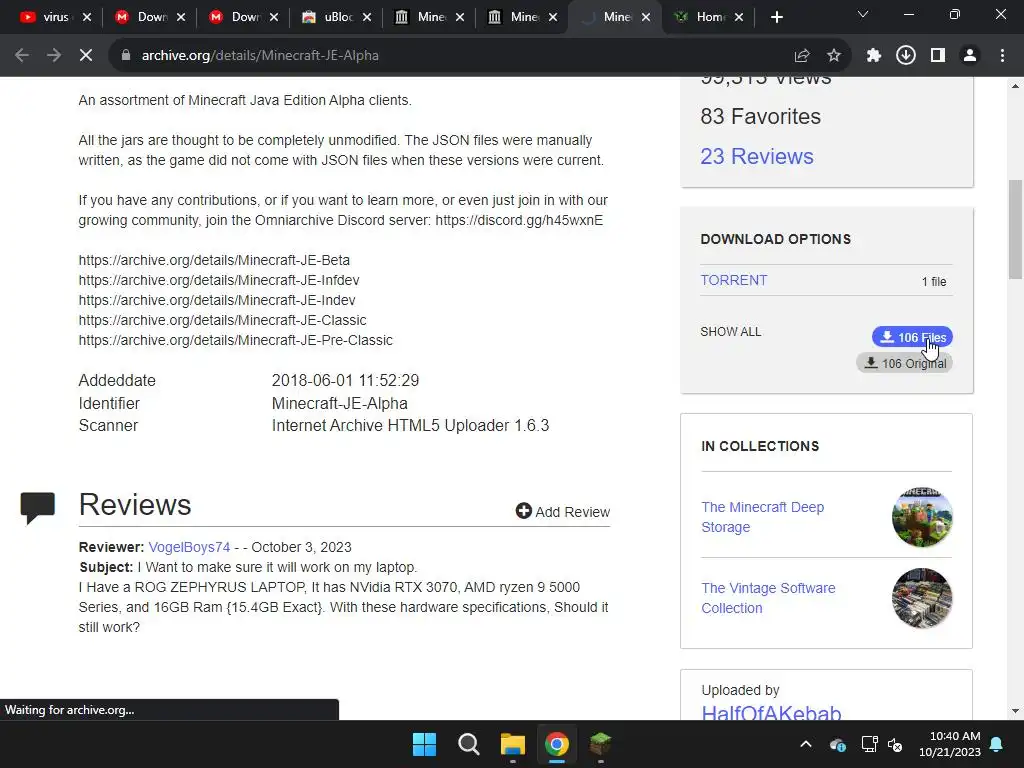
Task: Close the YouTube 'virus' tab
Action: 87,17
